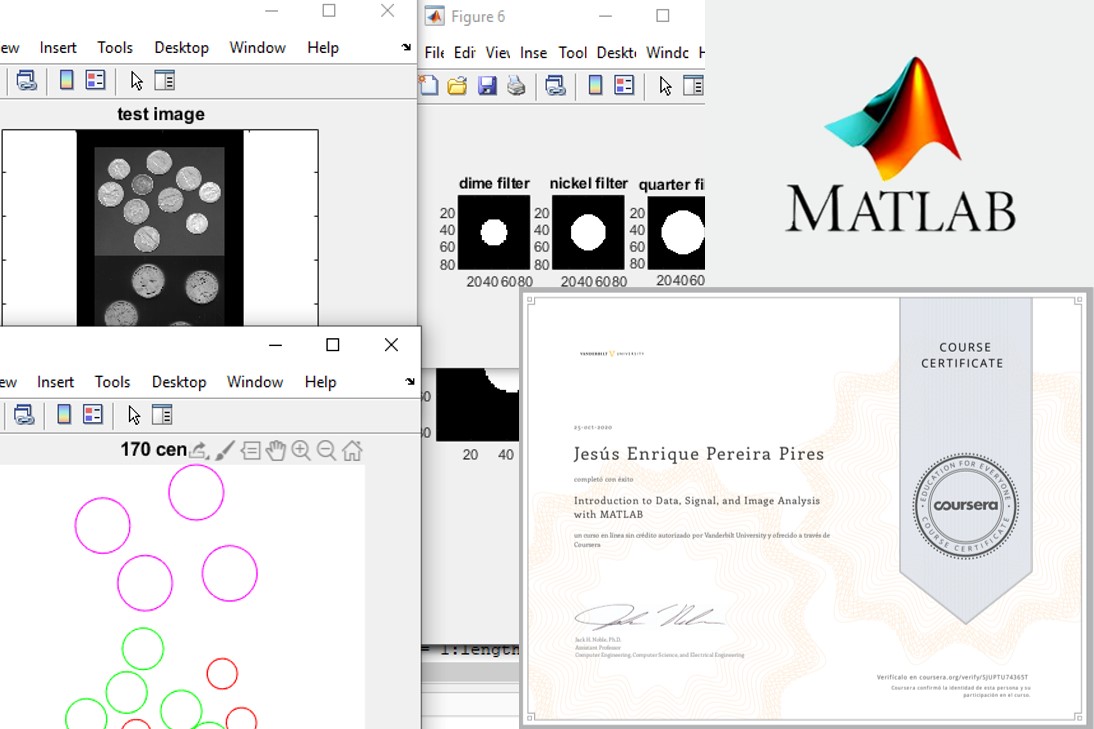This screenshot has width=1094, height=729.
Task: Click Open File folder icon in Figure 6
Action: (457, 87)
